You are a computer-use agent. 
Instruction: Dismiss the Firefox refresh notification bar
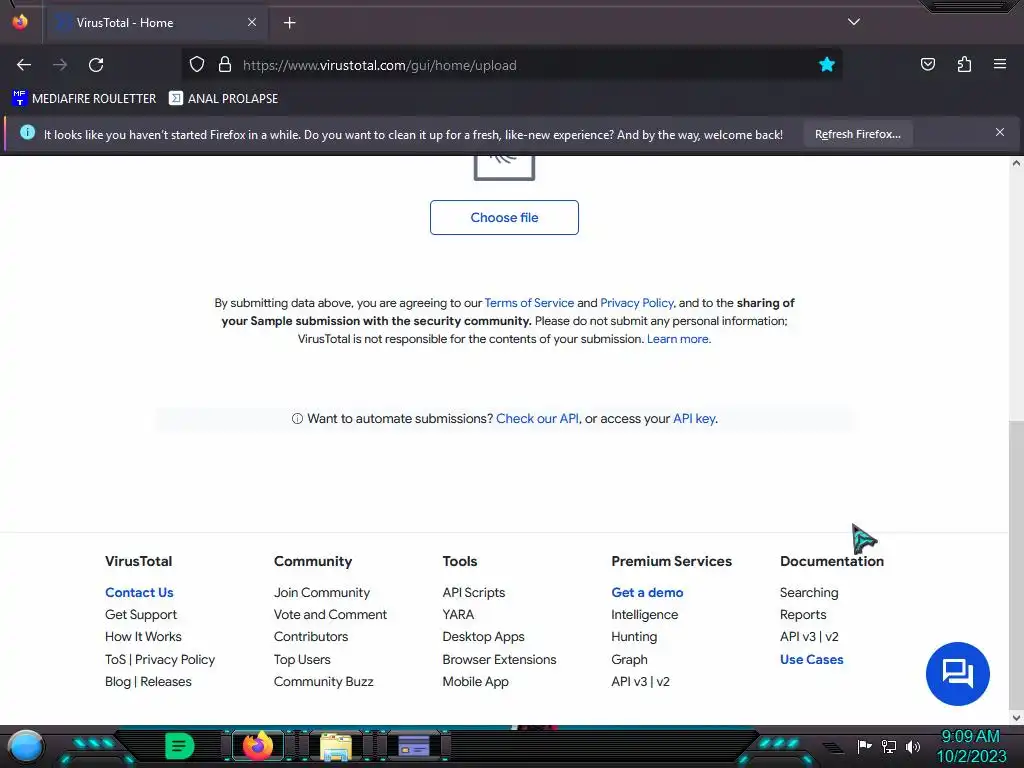tap(1000, 133)
